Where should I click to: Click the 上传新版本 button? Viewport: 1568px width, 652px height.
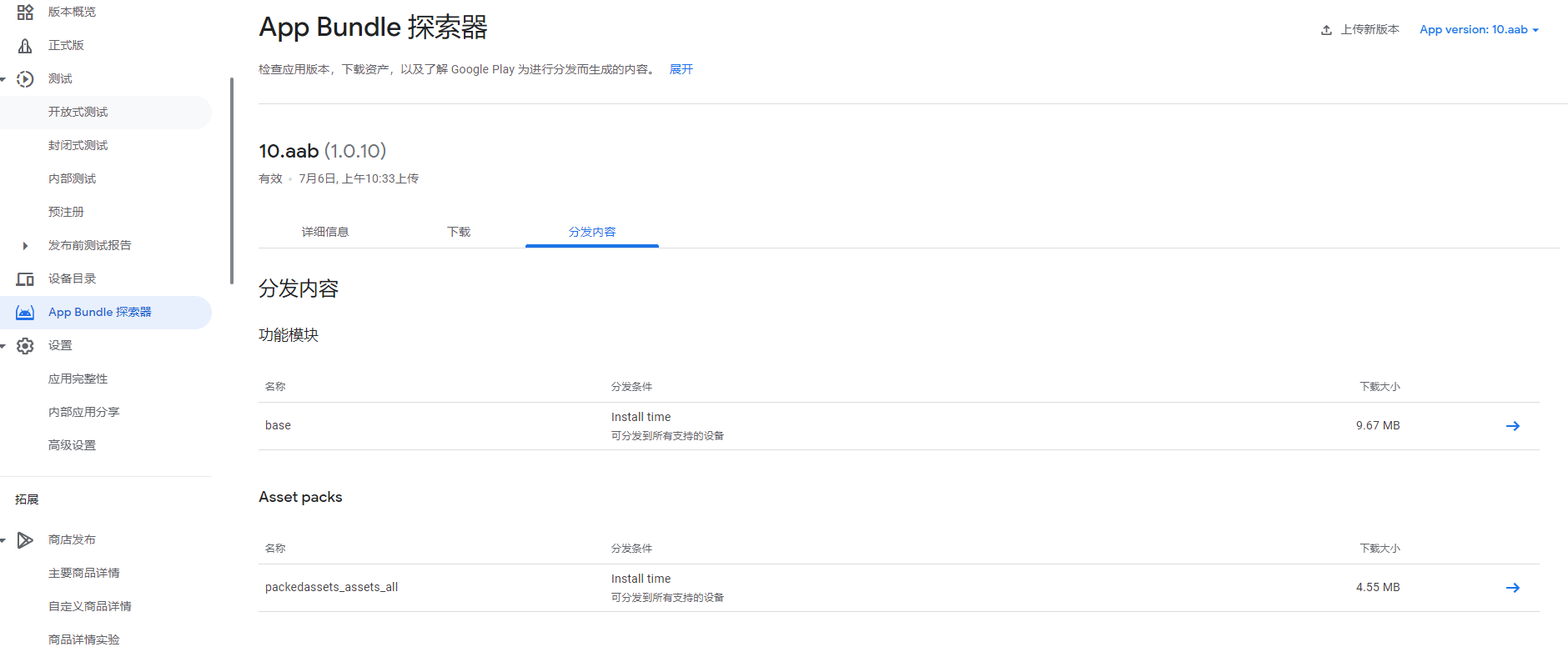(x=1360, y=29)
